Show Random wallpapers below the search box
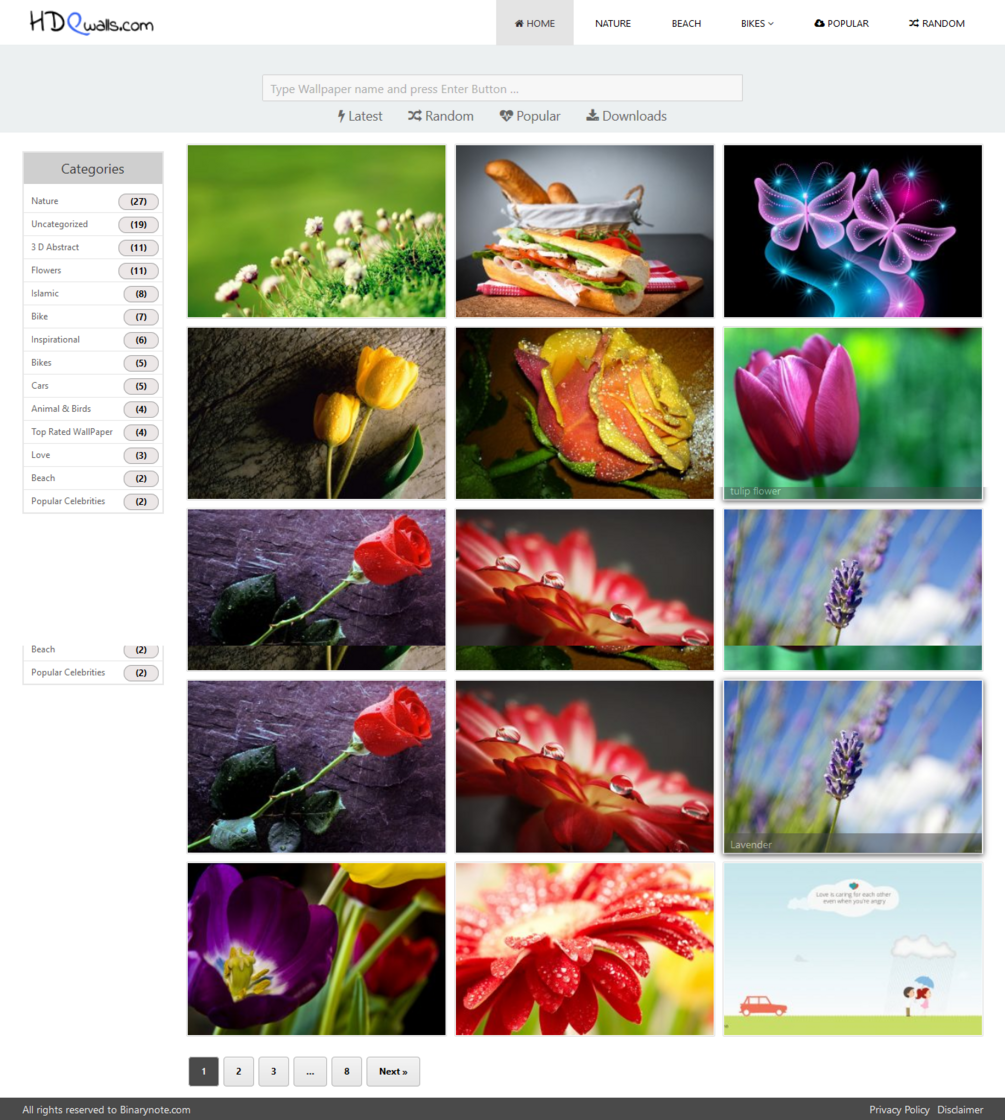This screenshot has height=1120, width=1005. click(x=441, y=116)
